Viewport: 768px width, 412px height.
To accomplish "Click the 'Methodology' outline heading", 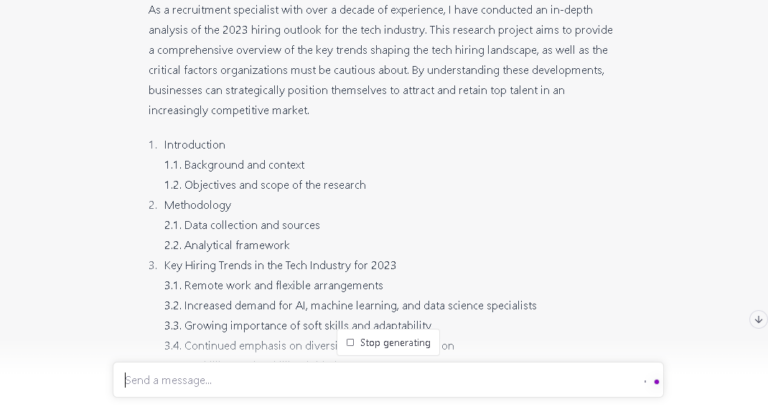I will (197, 205).
